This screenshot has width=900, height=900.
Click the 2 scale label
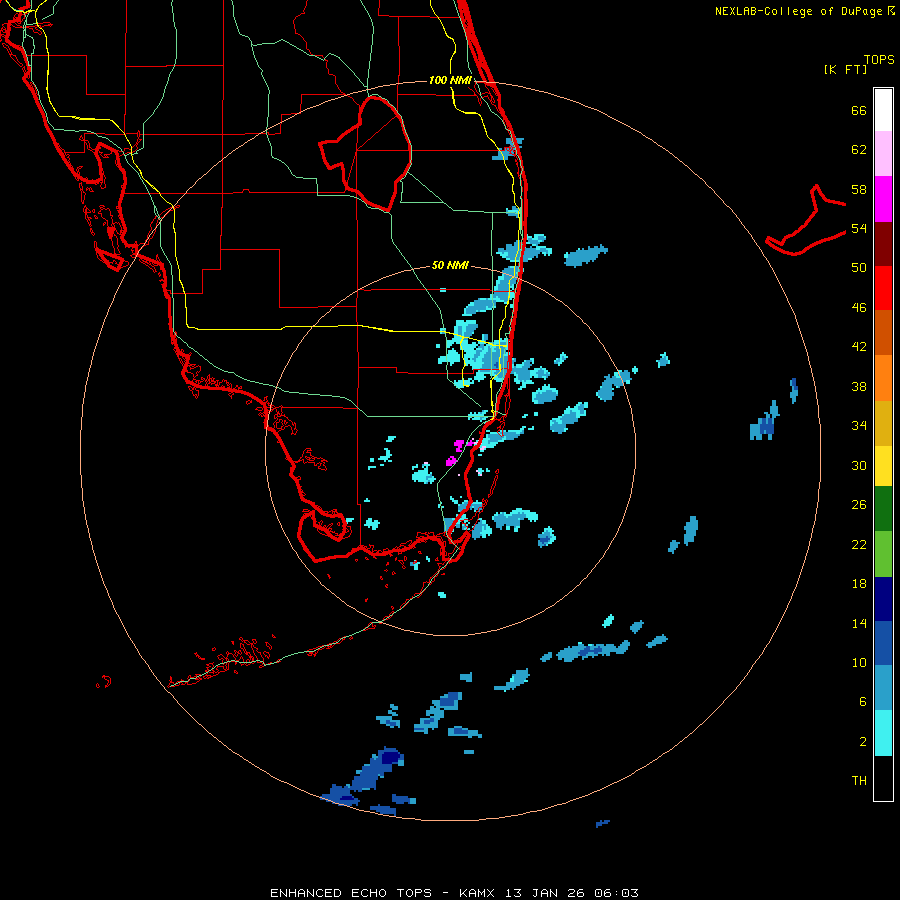(x=863, y=742)
